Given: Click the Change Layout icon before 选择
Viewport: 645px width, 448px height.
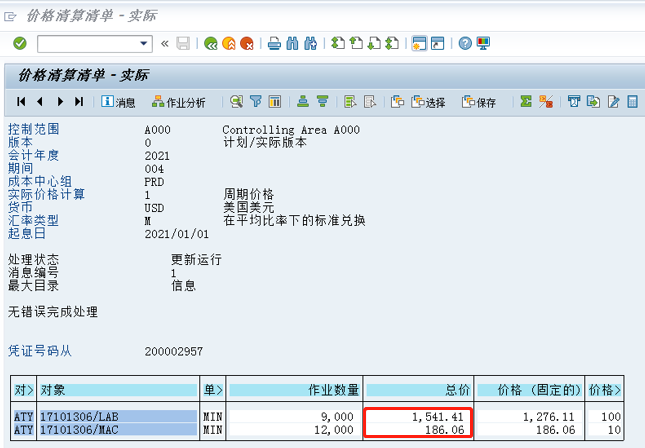Looking at the screenshot, I should tap(397, 102).
